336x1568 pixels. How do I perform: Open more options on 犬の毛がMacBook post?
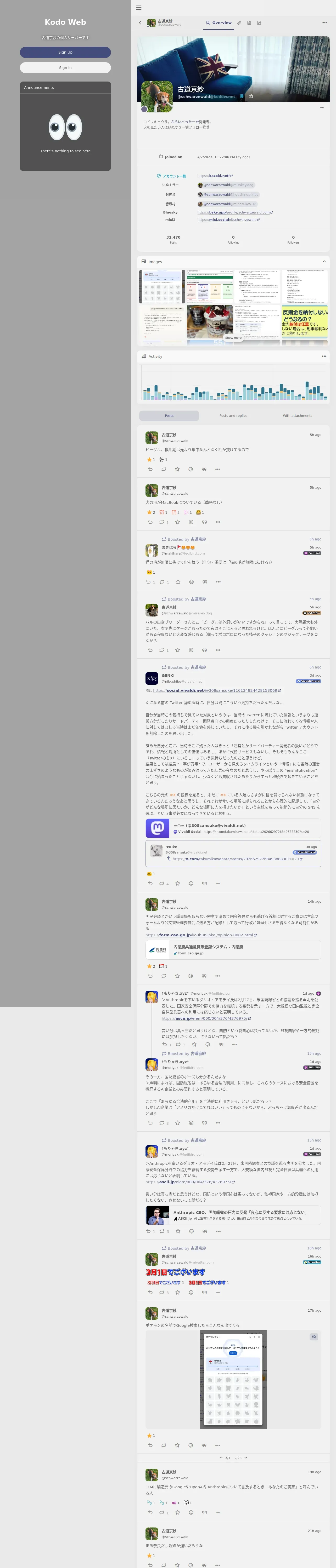(218, 522)
